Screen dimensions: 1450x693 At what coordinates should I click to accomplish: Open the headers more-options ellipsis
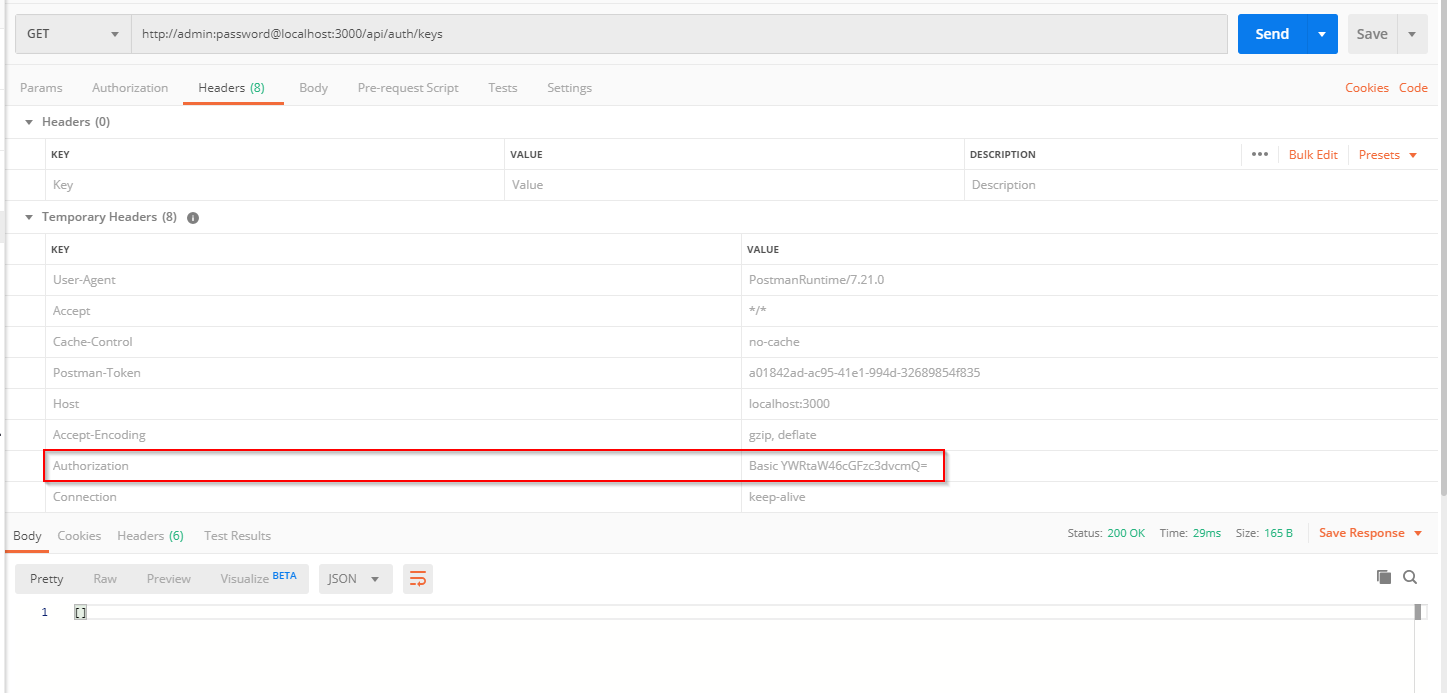click(1259, 154)
